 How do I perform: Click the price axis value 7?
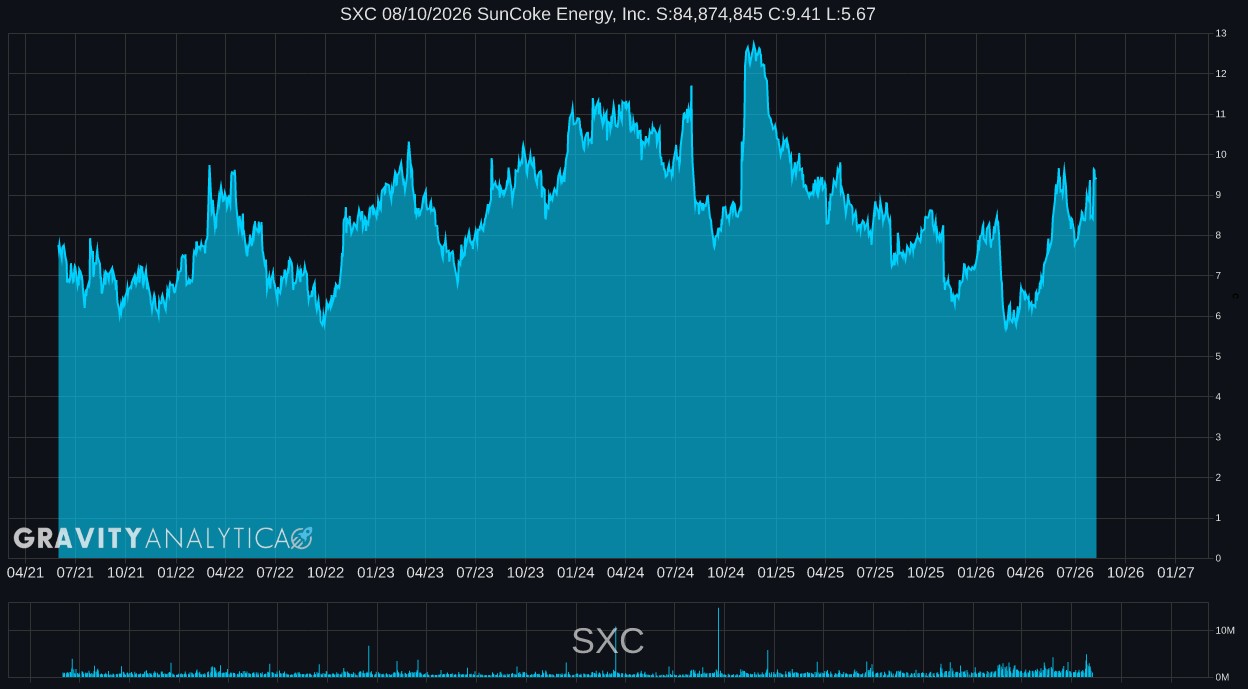pyautogui.click(x=1218, y=276)
